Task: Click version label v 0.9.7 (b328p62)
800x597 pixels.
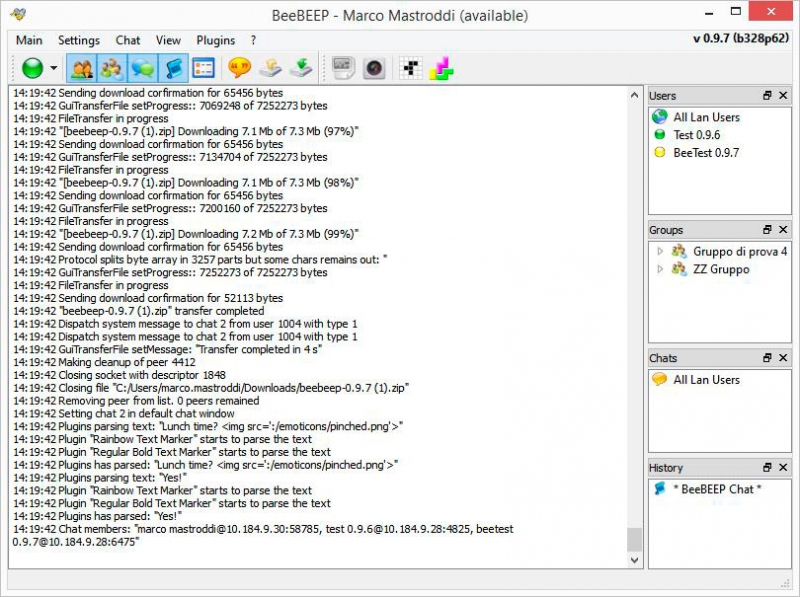Action: [x=741, y=38]
